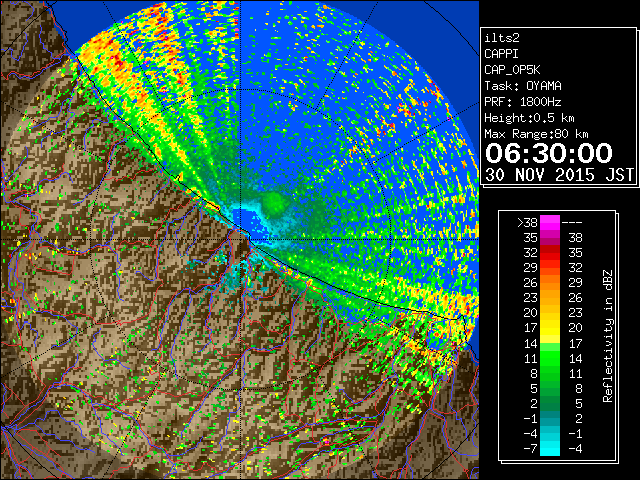The width and height of the screenshot is (640, 480).
Task: Pick the dark green 2–5 dBZ swatch
Action: 550,404
